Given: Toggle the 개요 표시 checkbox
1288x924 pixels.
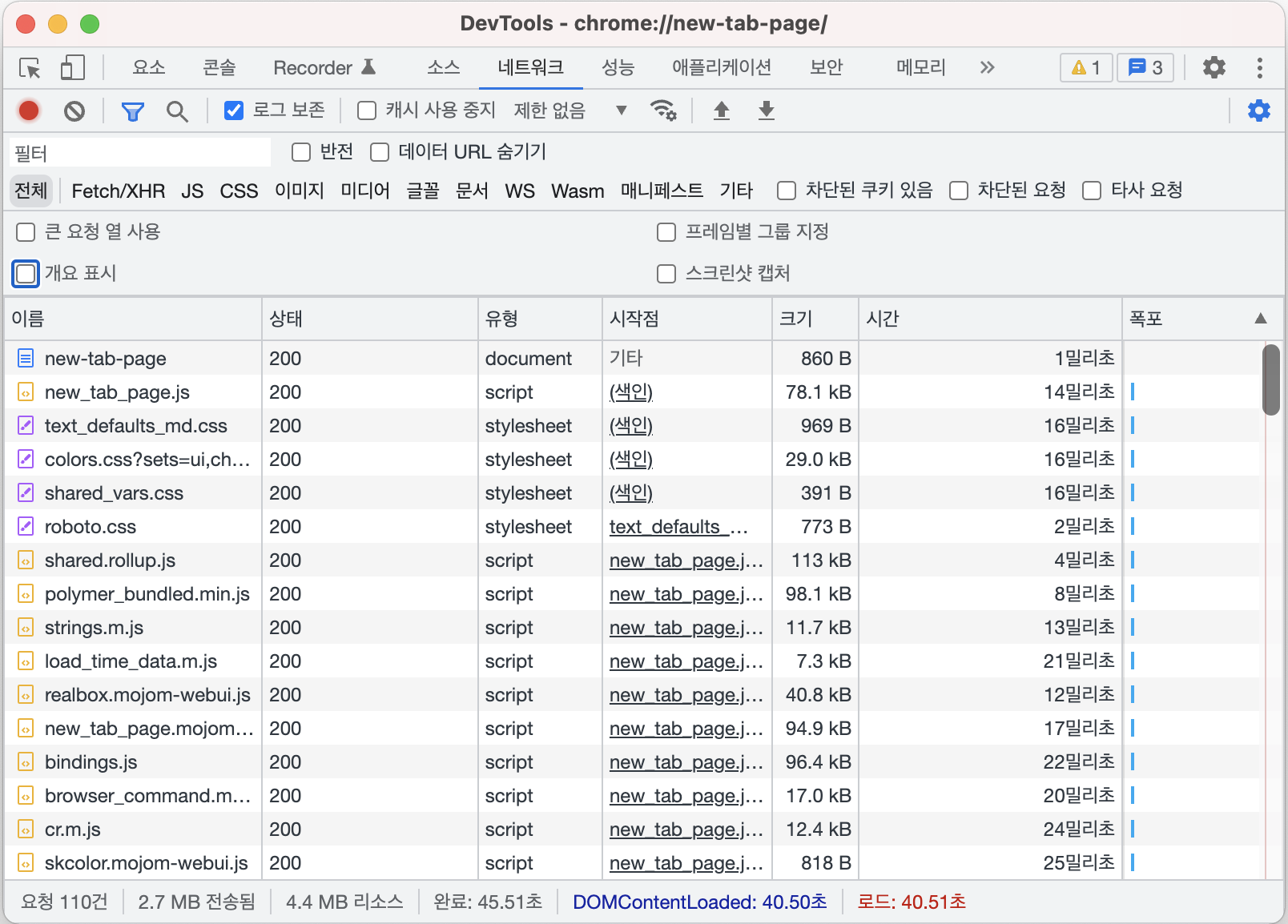Looking at the screenshot, I should (x=26, y=274).
